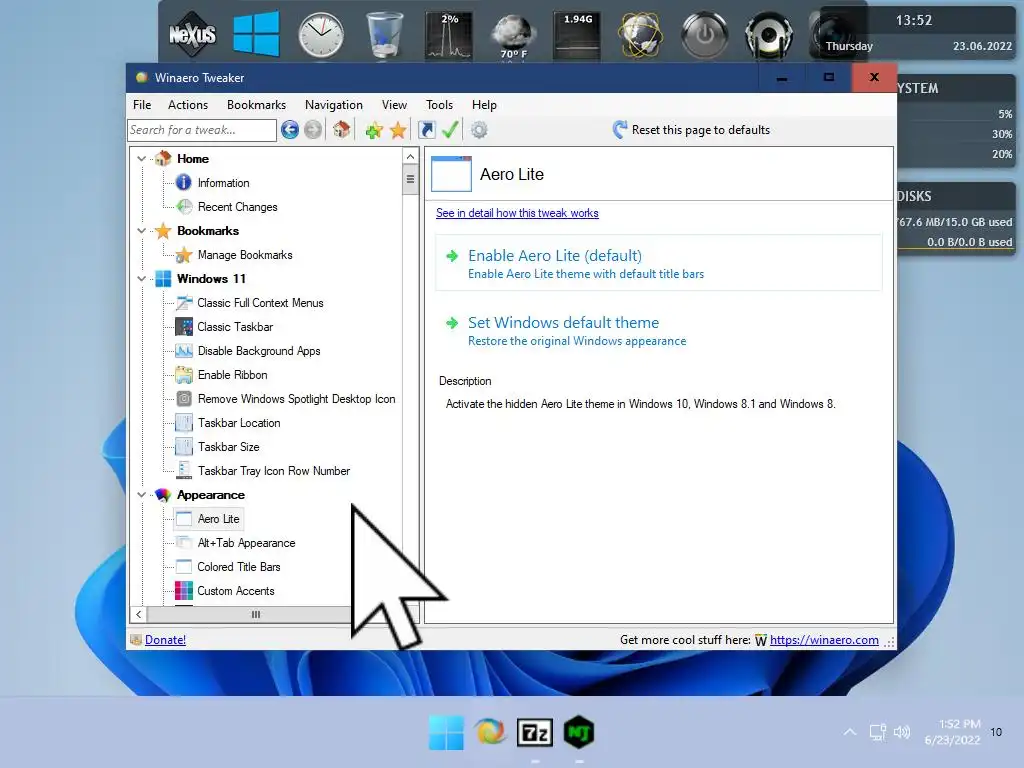The height and width of the screenshot is (768, 1024).
Task: Click Enable Aero Lite (default) option
Action: [659, 263]
